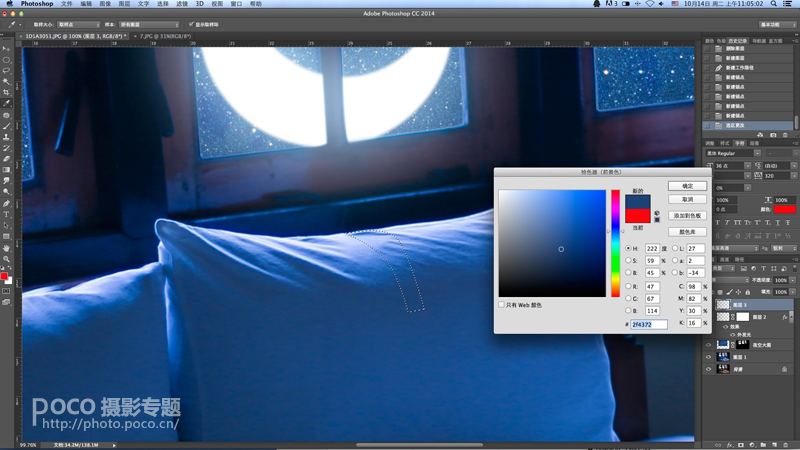Open the 文件 menu
Image resolution: width=800 pixels, height=450 pixels.
click(67, 4)
